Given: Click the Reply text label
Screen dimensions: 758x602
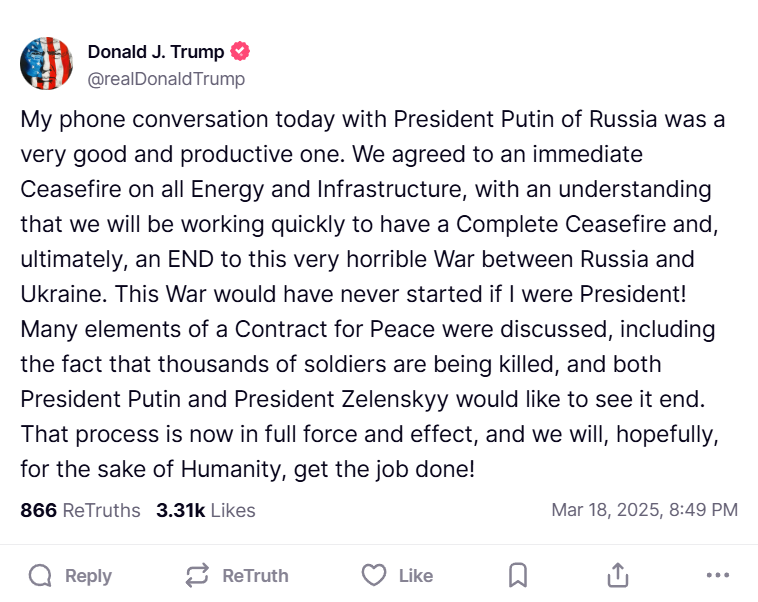Looking at the screenshot, I should (88, 576).
